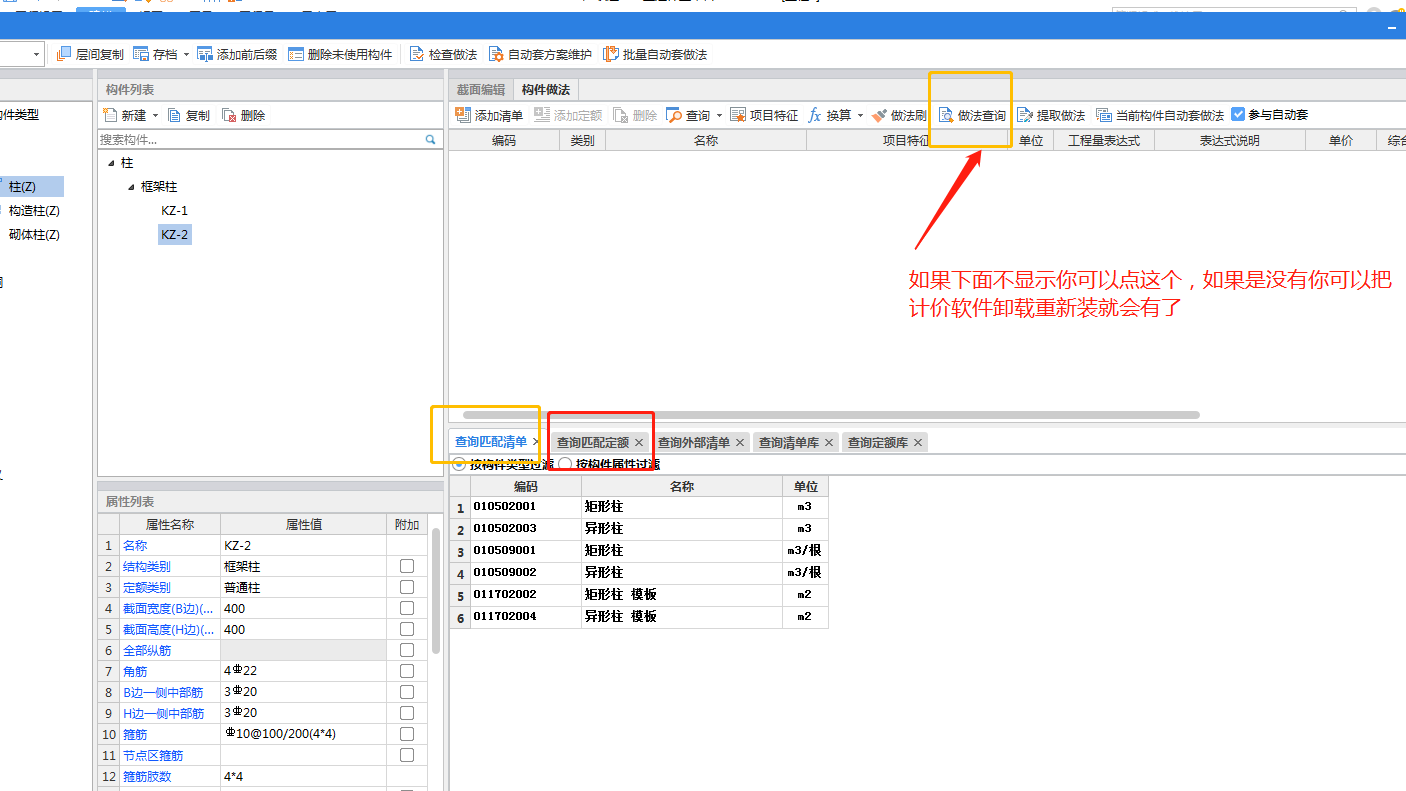Screen dimensions: 1406x791
Task: Select 按构件属性过滤 radio button
Action: click(x=565, y=464)
